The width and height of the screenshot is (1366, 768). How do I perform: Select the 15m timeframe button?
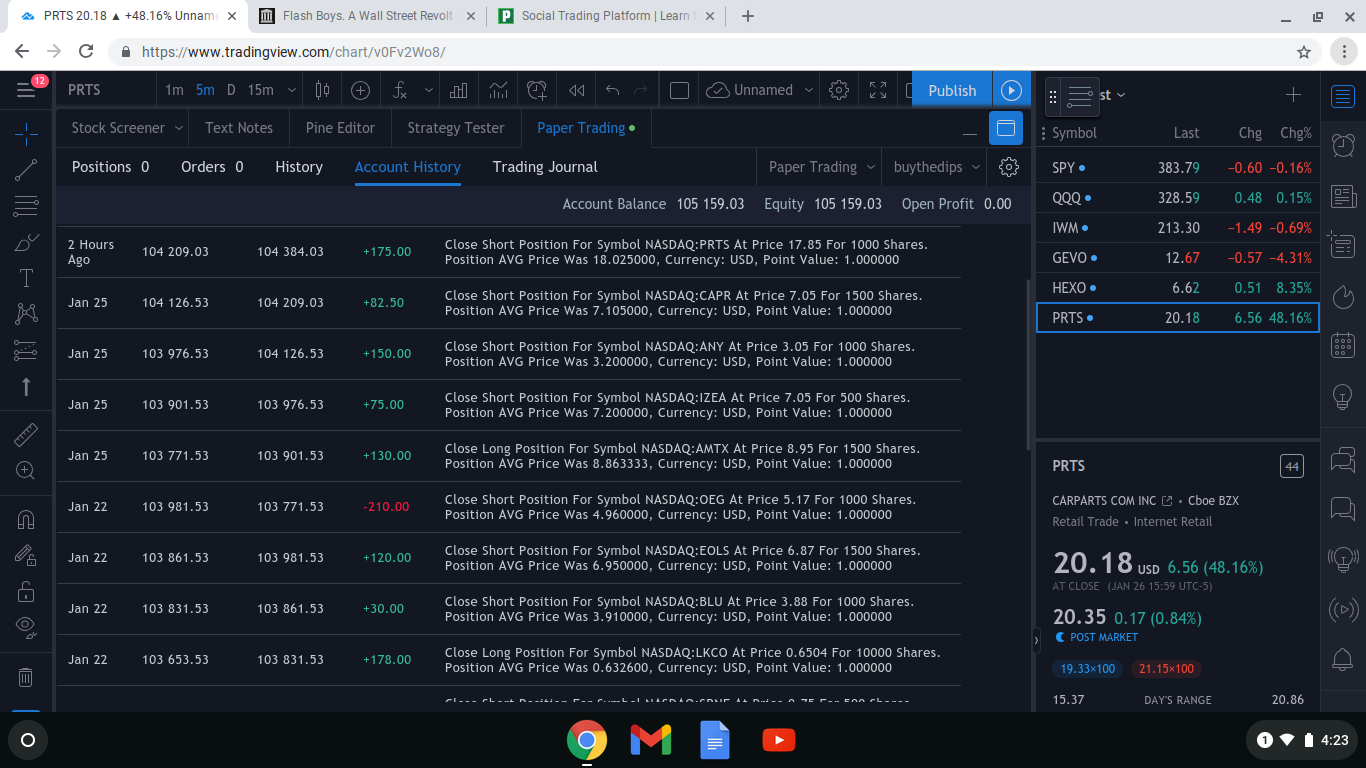260,90
